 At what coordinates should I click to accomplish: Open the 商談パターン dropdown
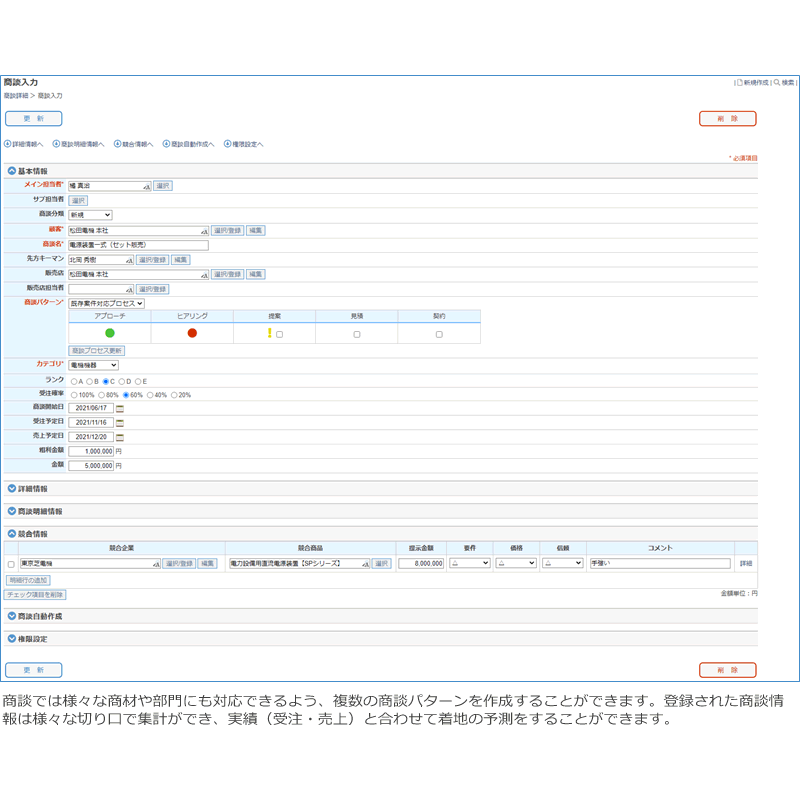click(106, 303)
